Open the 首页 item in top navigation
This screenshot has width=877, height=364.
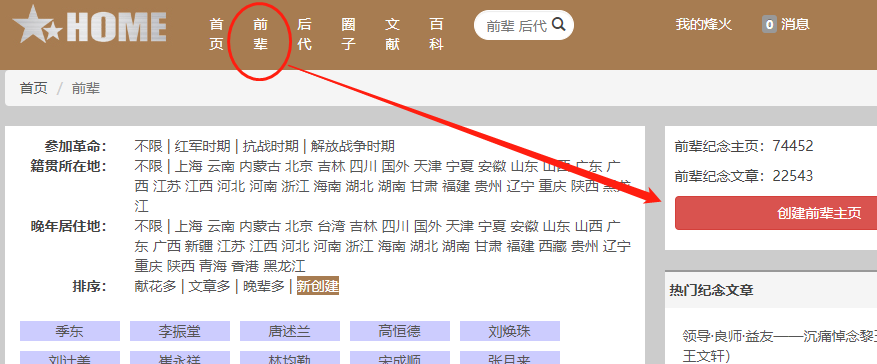[x=216, y=34]
